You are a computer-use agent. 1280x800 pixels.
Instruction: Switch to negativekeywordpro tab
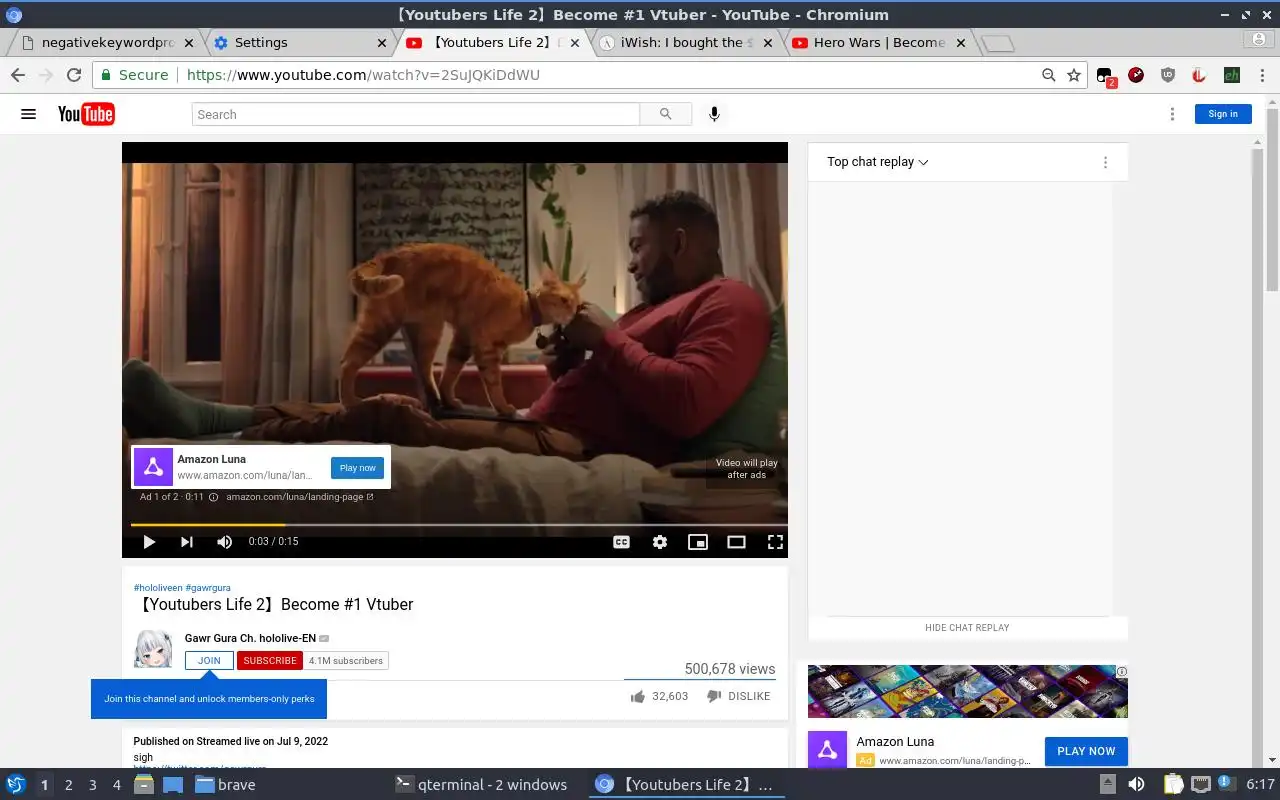click(x=107, y=43)
